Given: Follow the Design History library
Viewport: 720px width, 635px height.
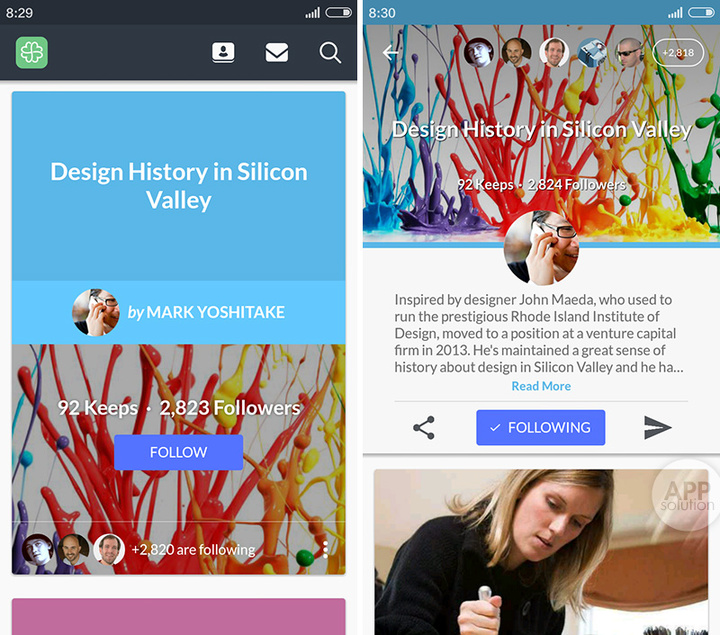Looking at the screenshot, I should [179, 452].
